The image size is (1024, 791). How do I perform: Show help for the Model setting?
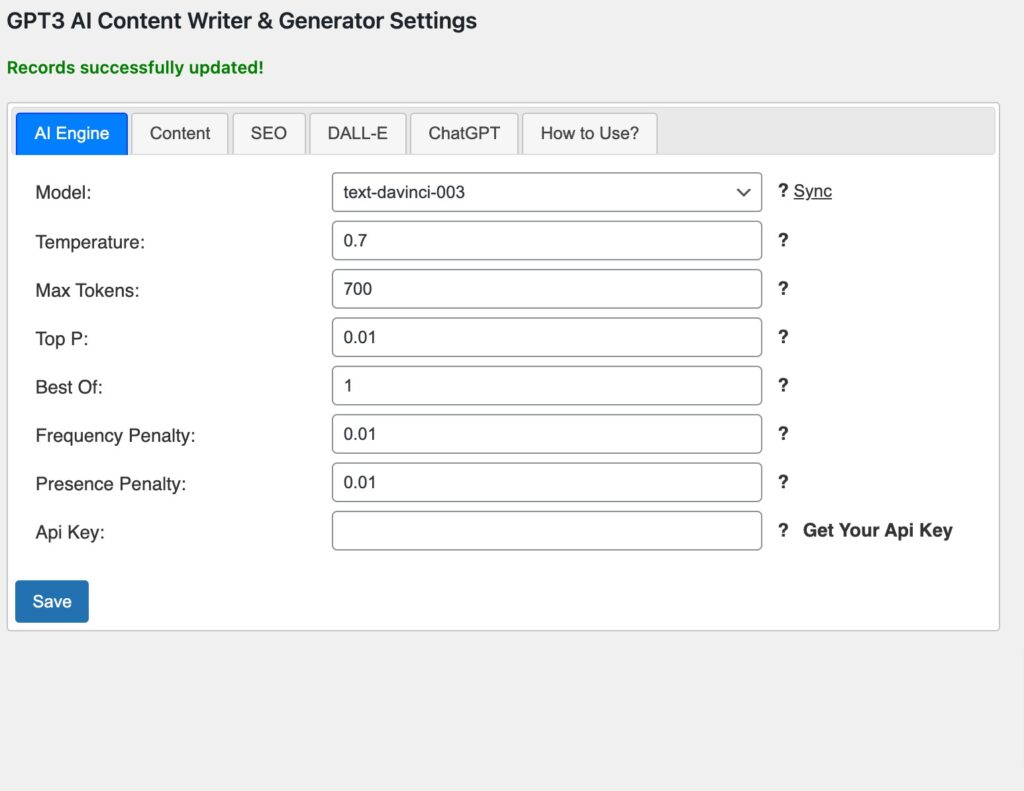click(x=783, y=191)
